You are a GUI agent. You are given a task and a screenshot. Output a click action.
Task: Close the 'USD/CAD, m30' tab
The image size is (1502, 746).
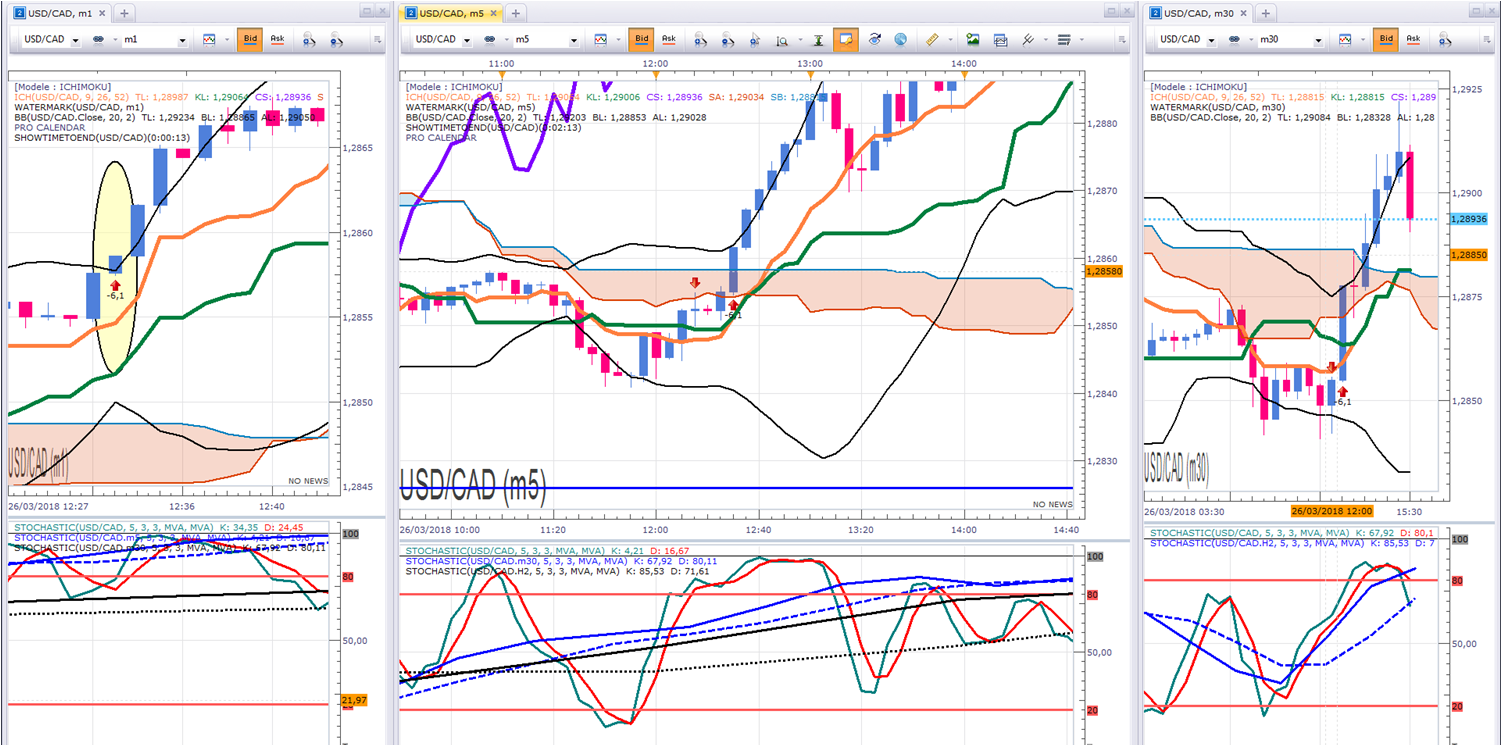(1241, 13)
